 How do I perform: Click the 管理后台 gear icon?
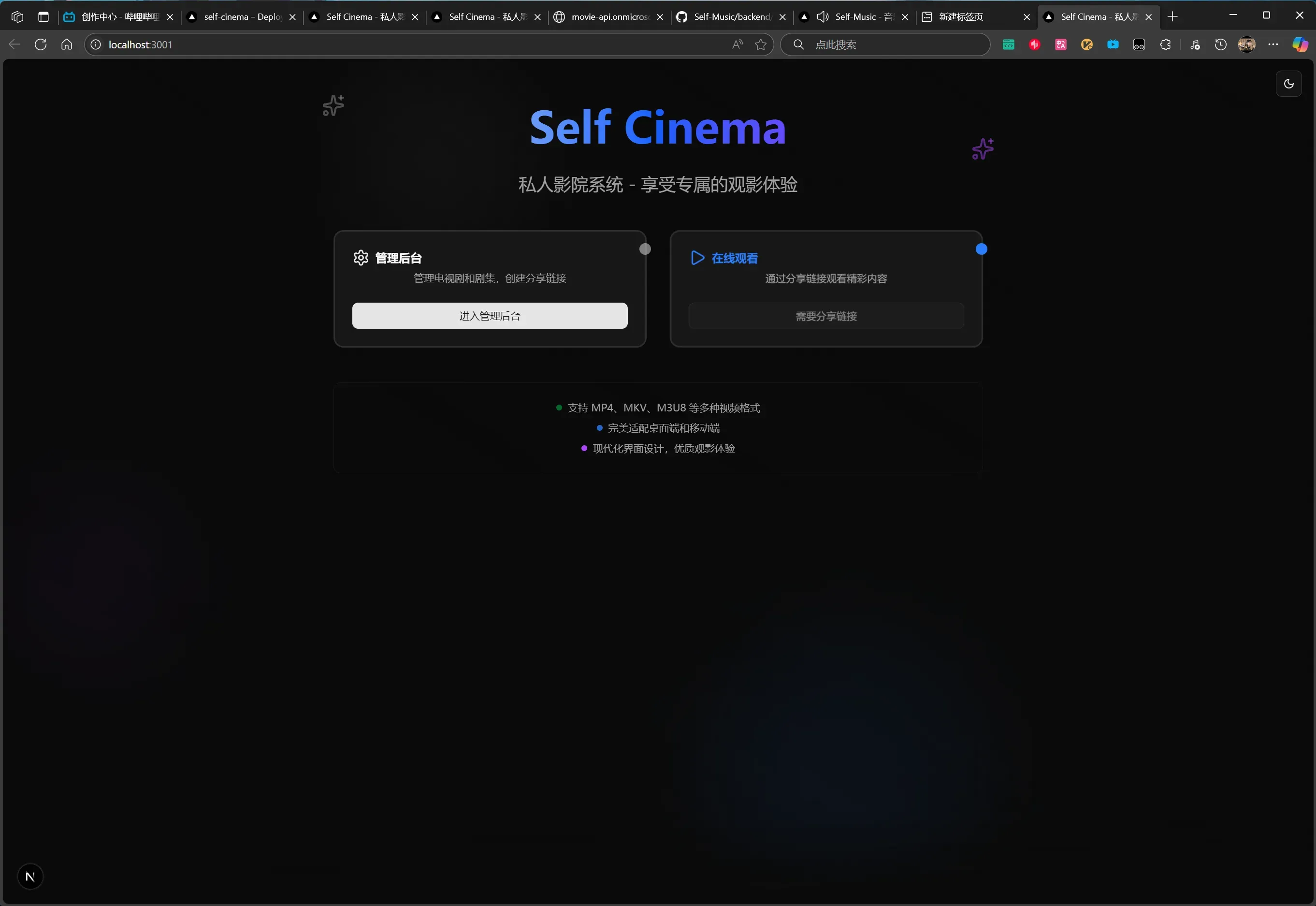tap(361, 258)
